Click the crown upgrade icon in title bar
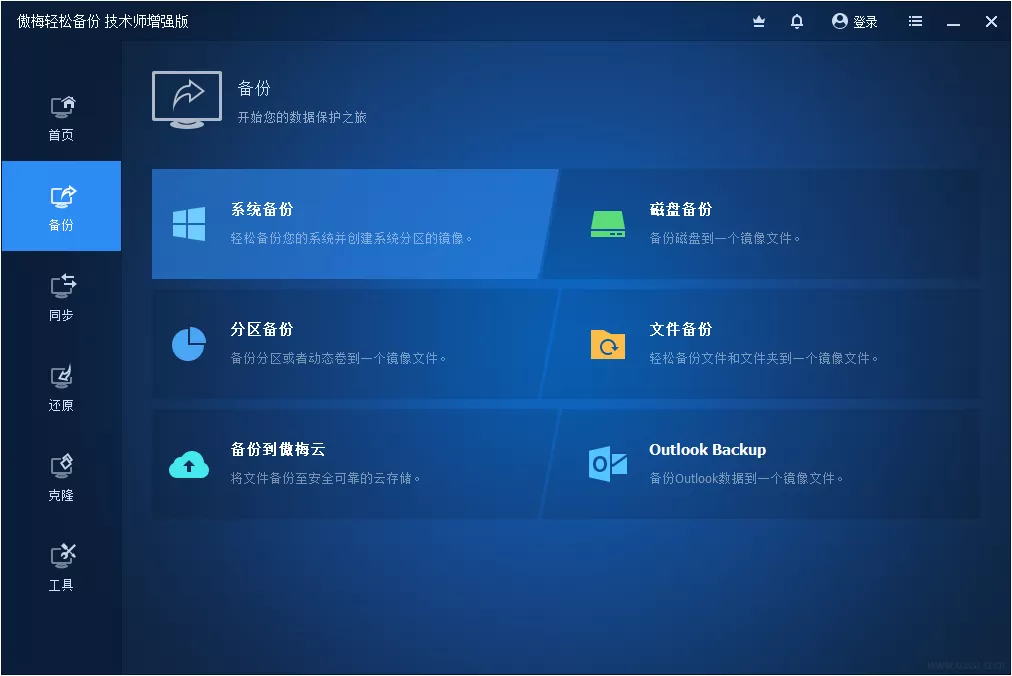 [759, 21]
